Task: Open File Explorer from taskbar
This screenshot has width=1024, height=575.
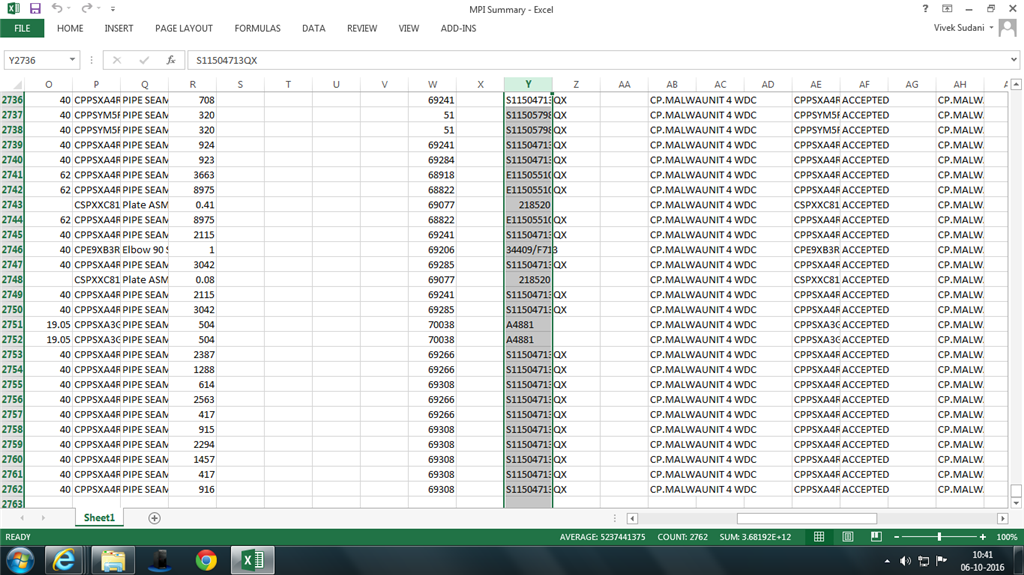Action: click(x=113, y=561)
